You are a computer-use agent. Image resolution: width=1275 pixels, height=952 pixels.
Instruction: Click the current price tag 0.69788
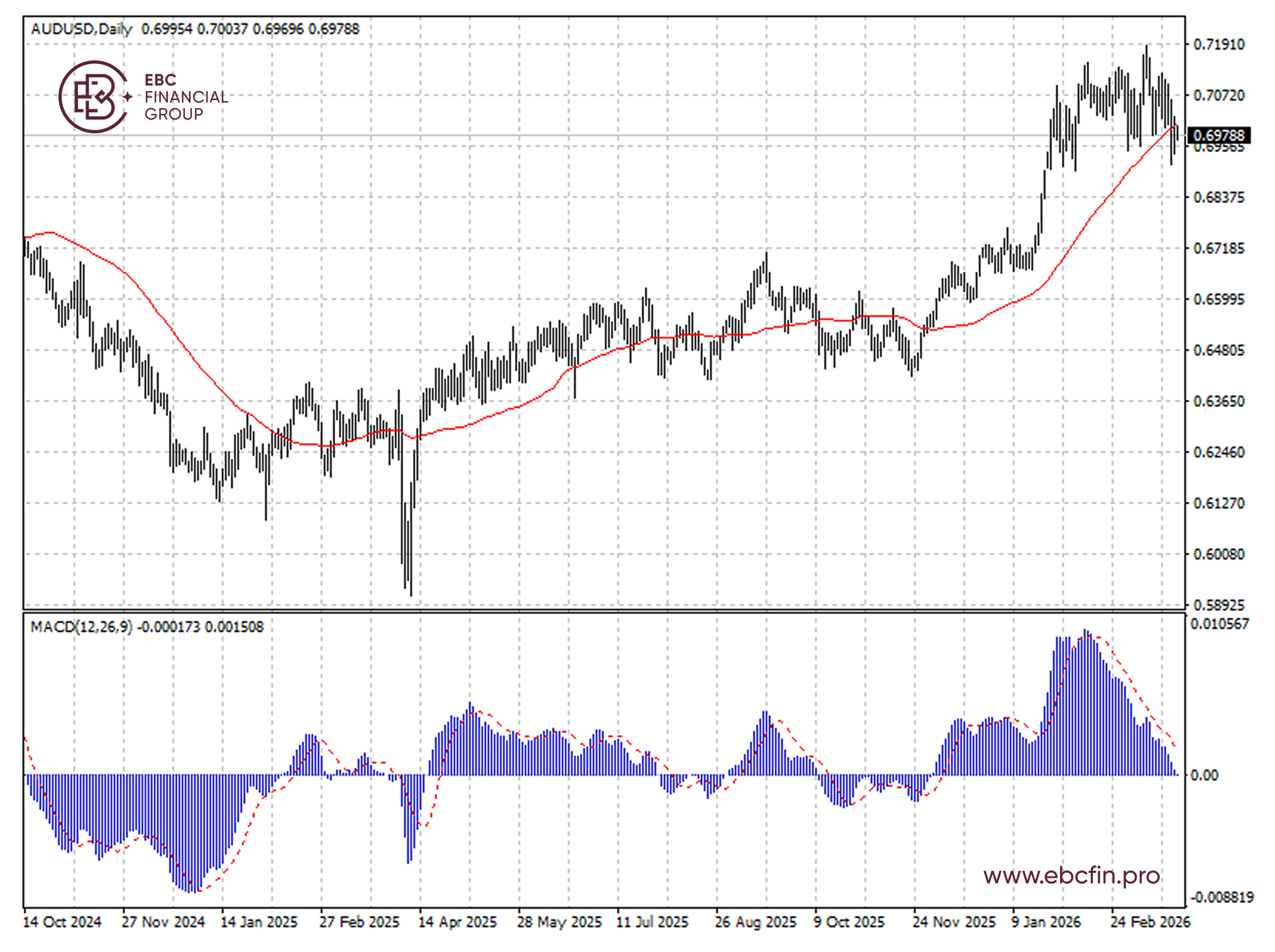coord(1218,135)
